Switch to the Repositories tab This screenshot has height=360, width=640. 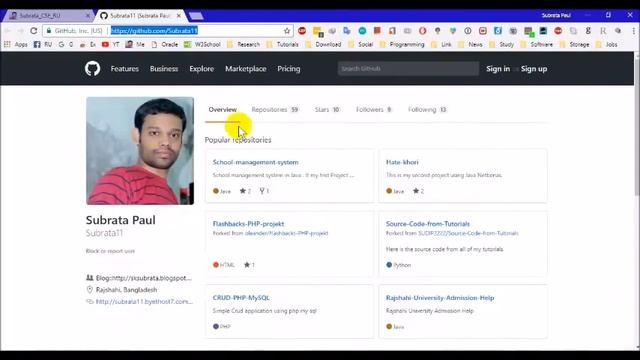(x=275, y=109)
